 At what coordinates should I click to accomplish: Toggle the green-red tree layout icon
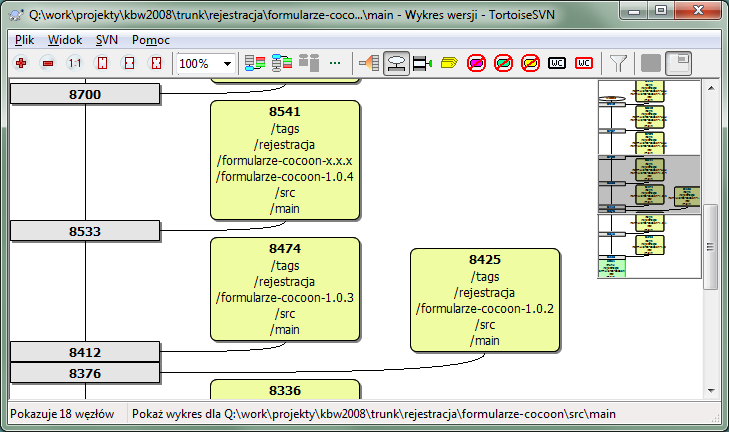coord(282,63)
